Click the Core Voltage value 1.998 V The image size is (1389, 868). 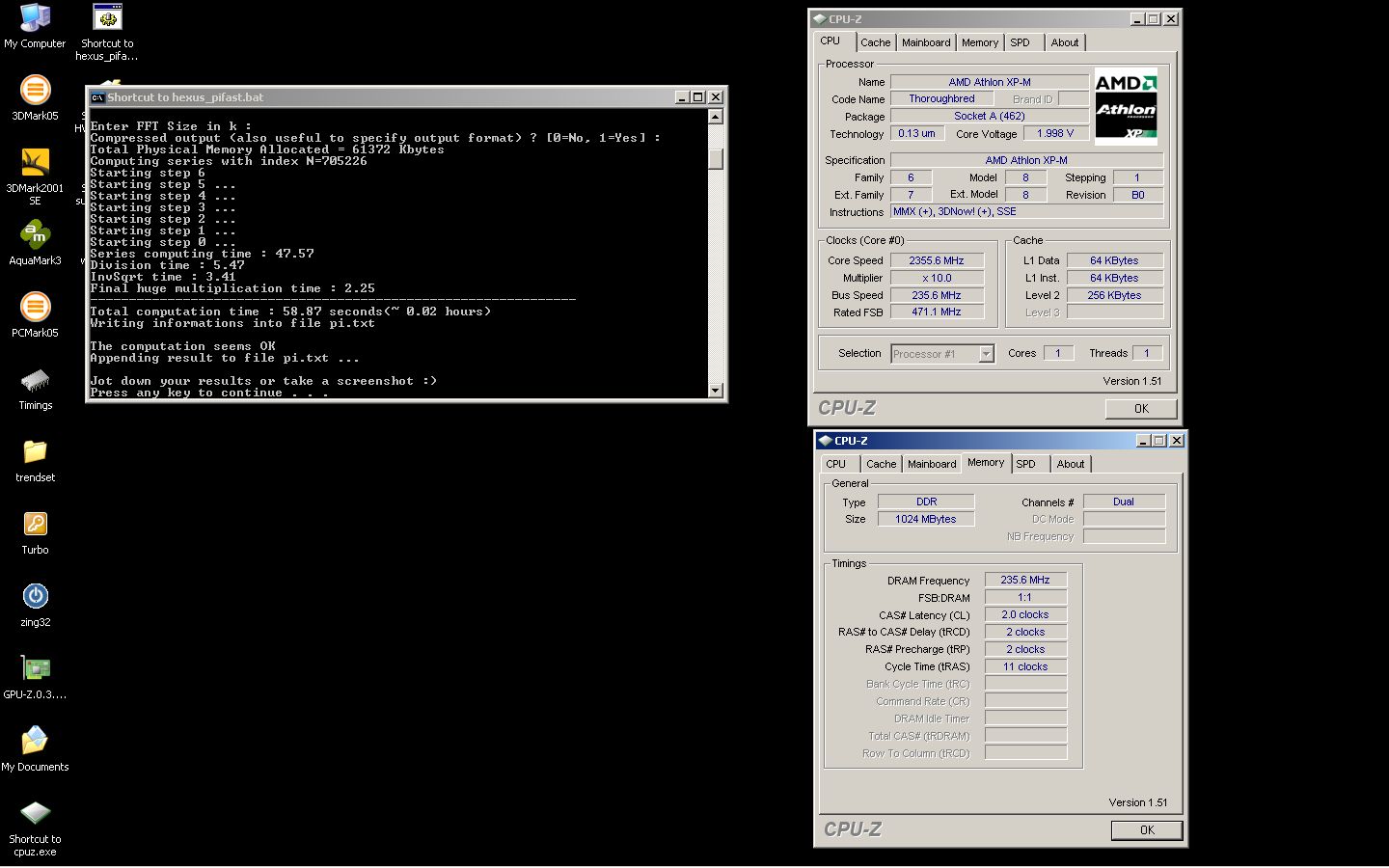[x=1055, y=134]
